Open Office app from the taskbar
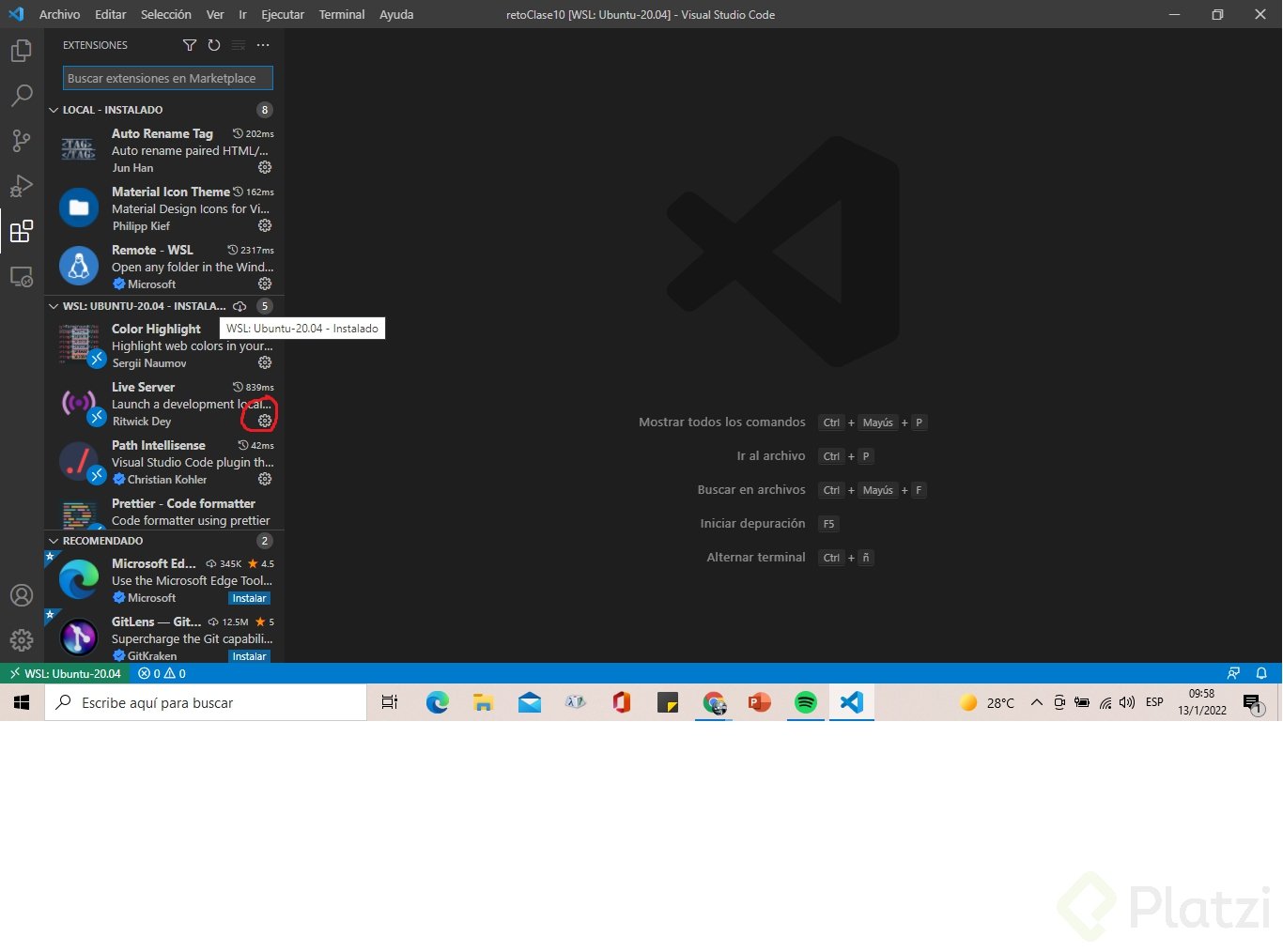The width and height of the screenshot is (1283, 952). tap(622, 702)
